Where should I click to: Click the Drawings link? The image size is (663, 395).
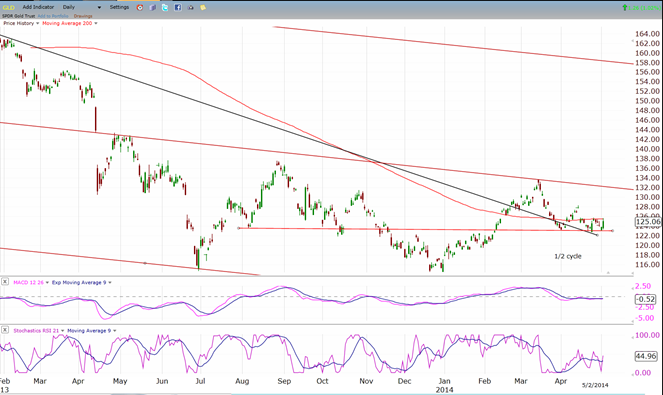[83, 16]
